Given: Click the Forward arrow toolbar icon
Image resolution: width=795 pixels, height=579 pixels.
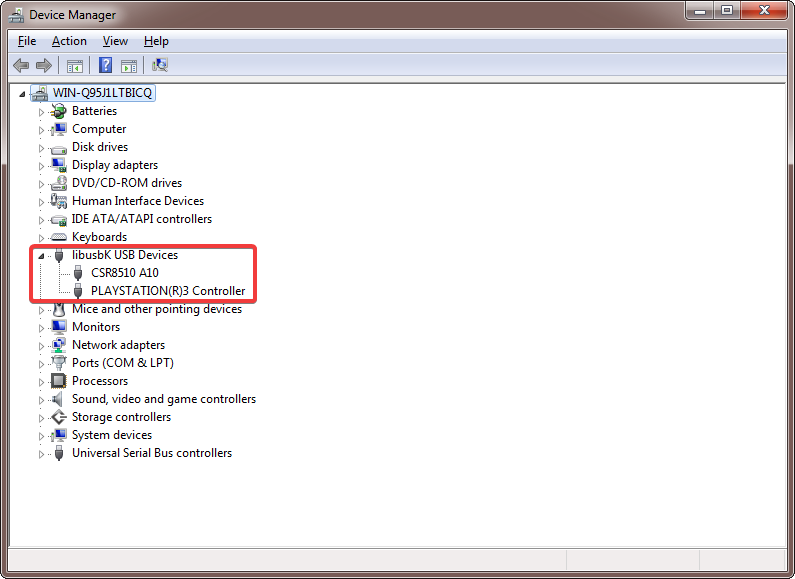Looking at the screenshot, I should tap(44, 65).
